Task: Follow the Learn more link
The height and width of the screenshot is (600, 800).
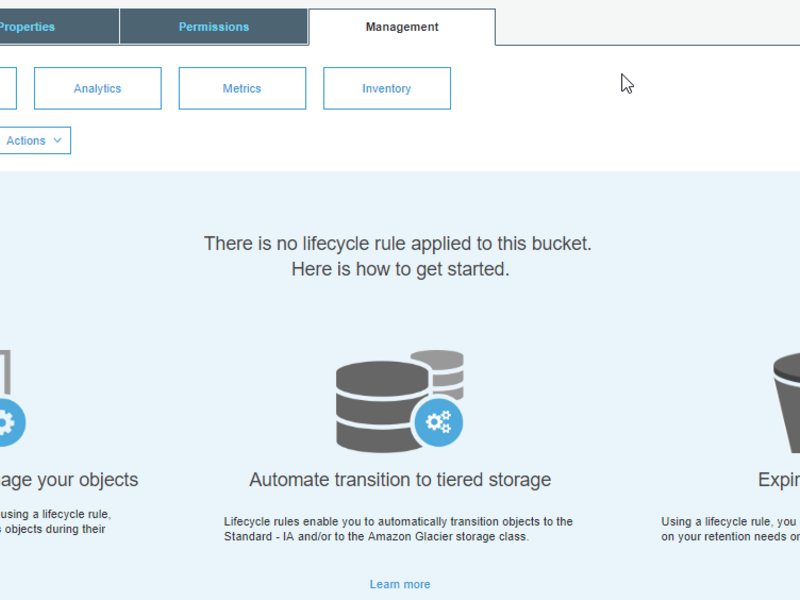Action: [400, 584]
